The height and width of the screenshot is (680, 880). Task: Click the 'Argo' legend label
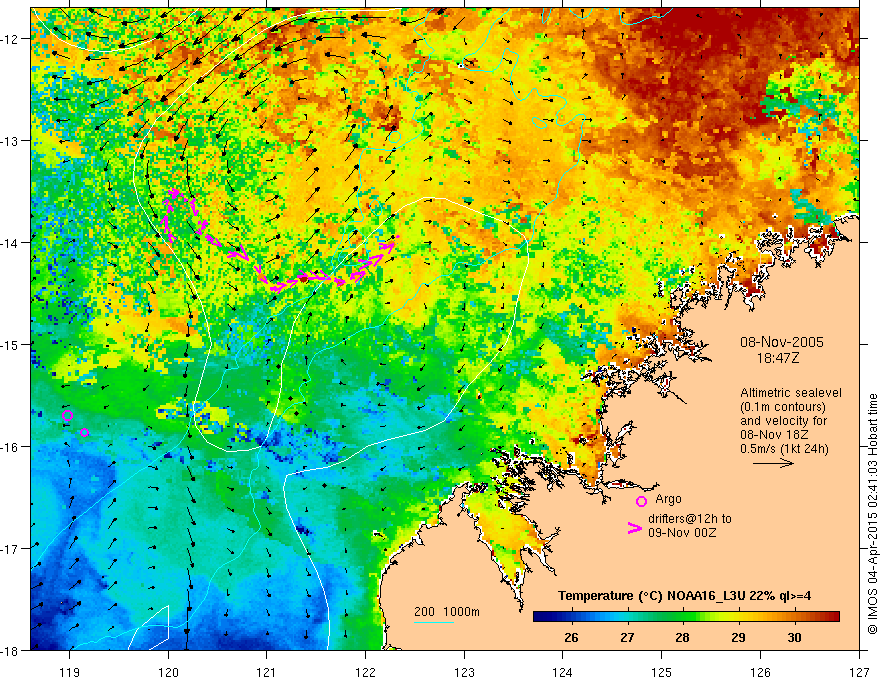[x=668, y=499]
